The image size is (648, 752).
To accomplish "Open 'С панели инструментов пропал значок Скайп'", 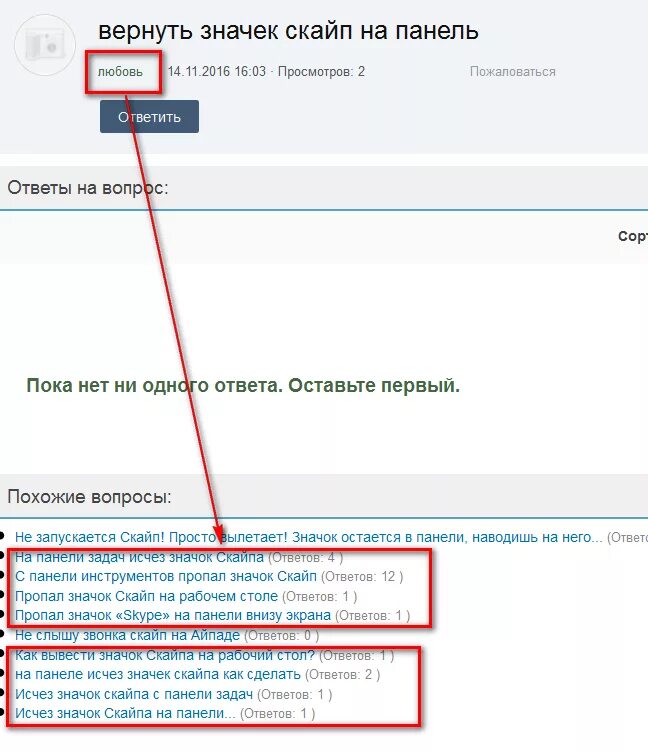I will click(x=165, y=576).
